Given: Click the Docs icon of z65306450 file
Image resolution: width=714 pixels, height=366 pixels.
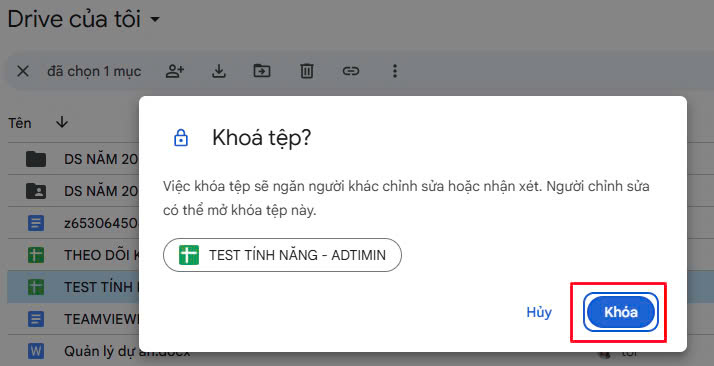Looking at the screenshot, I should (36, 223).
